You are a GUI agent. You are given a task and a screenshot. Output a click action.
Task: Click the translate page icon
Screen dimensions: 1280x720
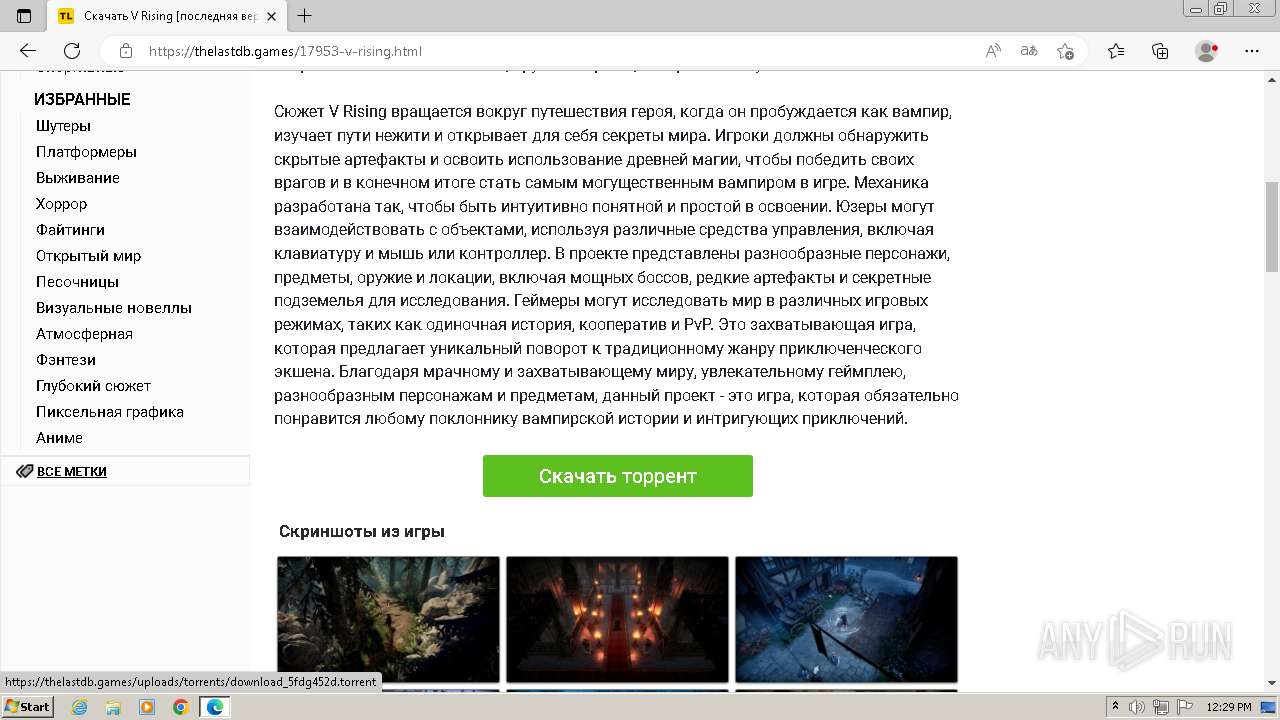(x=1029, y=51)
